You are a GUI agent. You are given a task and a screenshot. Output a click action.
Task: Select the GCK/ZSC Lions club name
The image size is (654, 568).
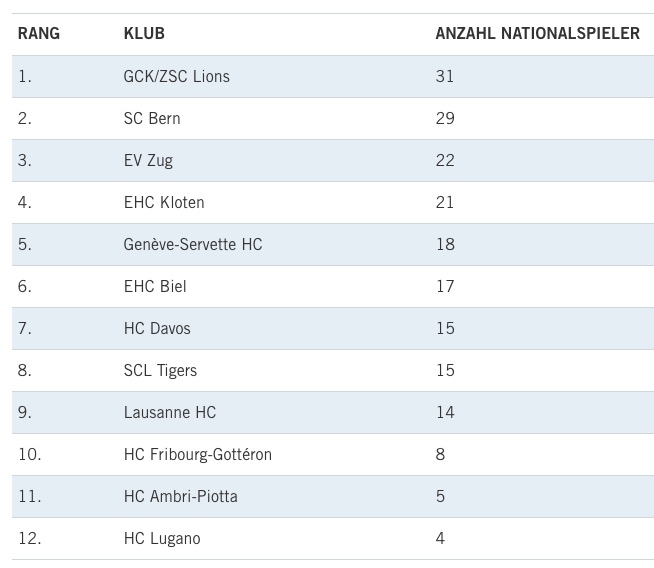point(176,76)
